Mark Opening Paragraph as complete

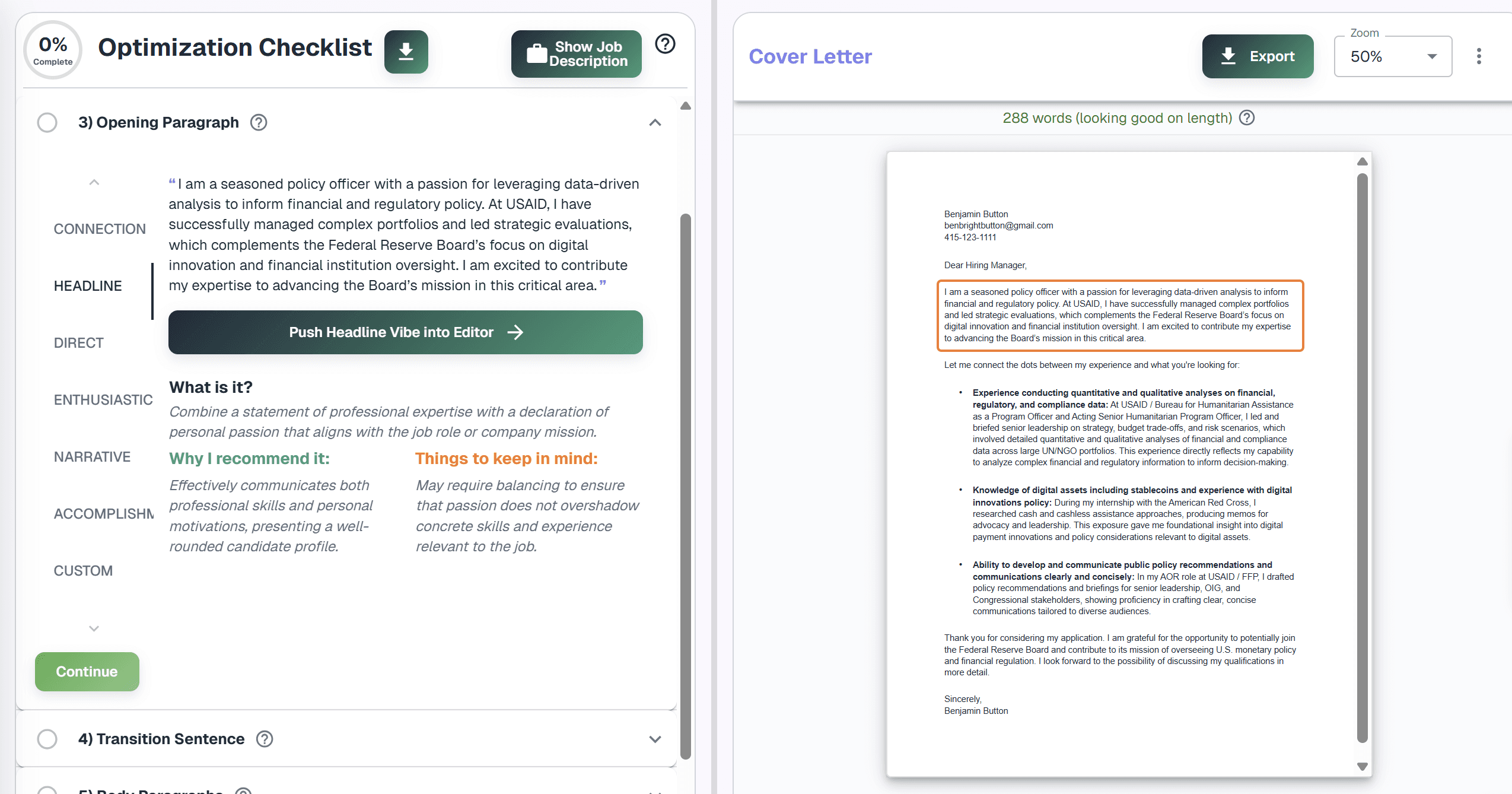pyautogui.click(x=47, y=122)
